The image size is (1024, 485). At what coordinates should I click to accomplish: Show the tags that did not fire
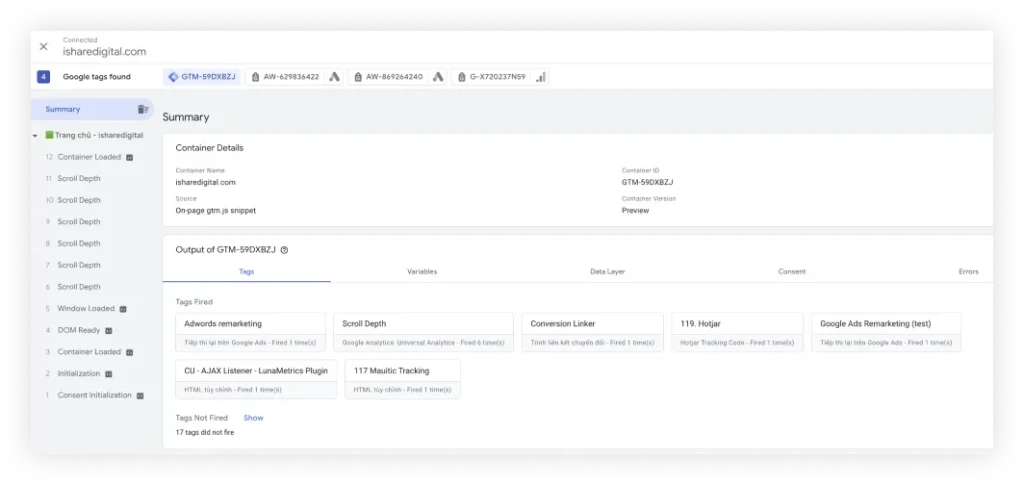coord(253,418)
